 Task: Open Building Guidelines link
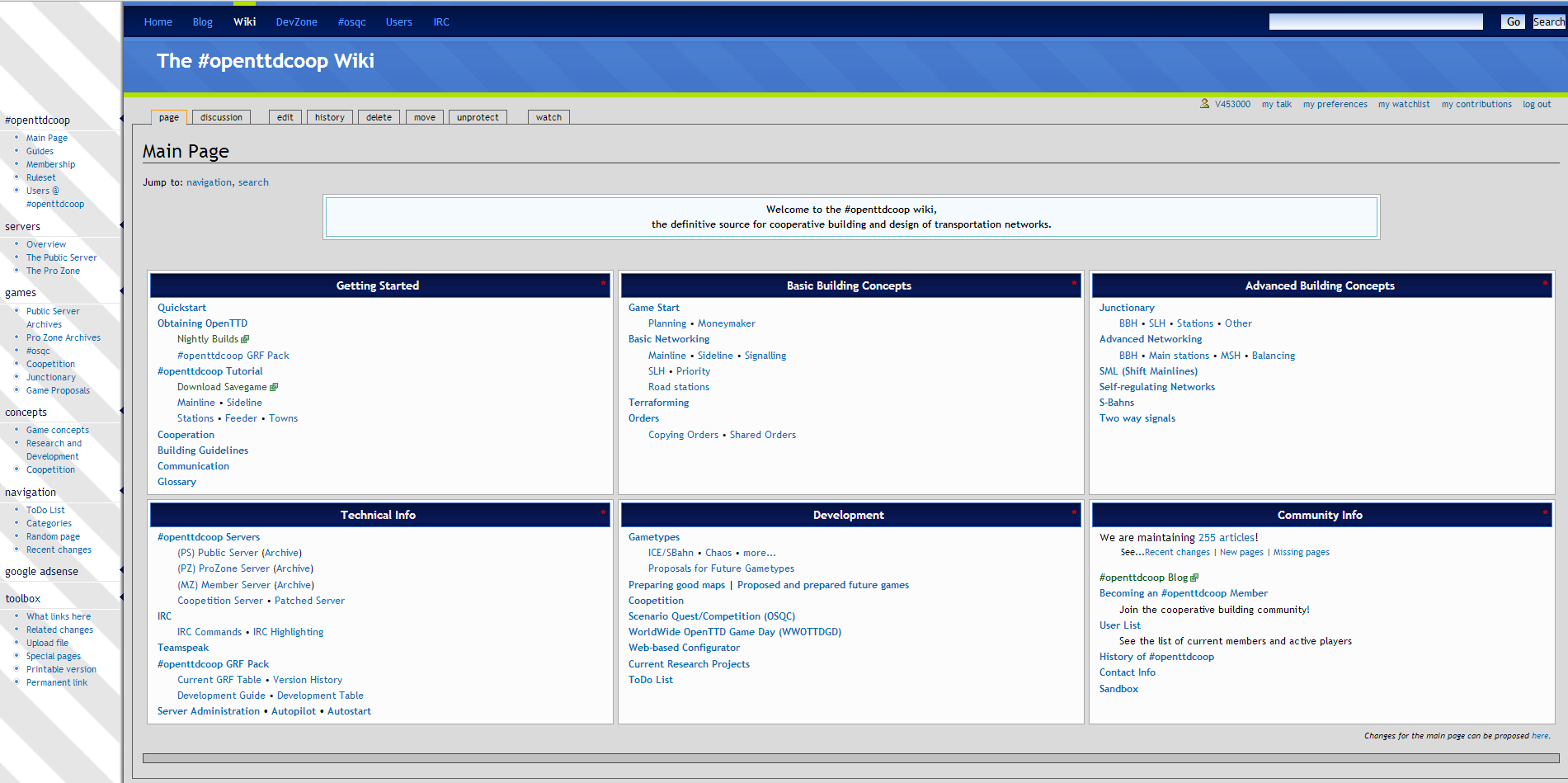pos(203,450)
